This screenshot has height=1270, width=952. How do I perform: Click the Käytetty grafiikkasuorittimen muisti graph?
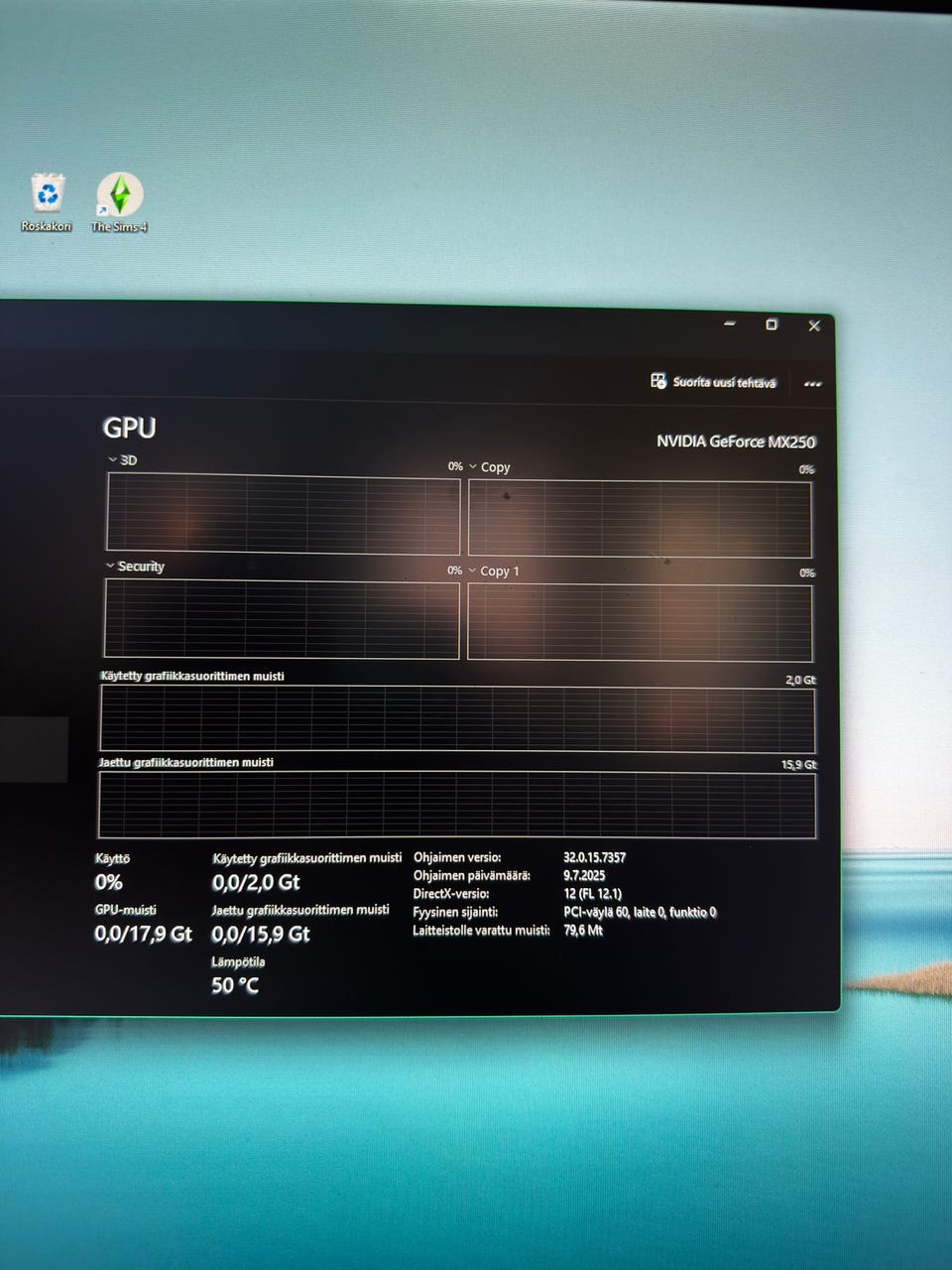457,718
